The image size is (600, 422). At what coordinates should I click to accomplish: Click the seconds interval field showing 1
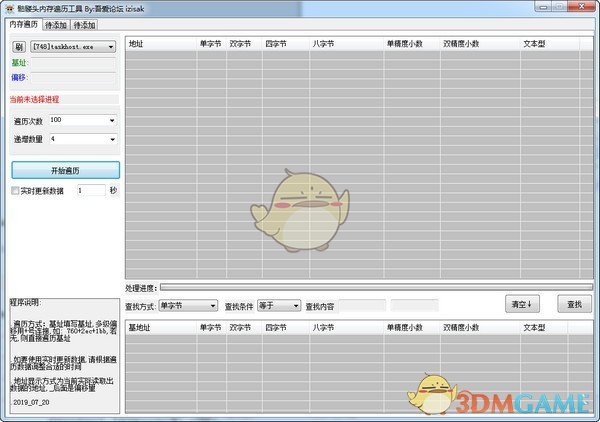(91, 190)
